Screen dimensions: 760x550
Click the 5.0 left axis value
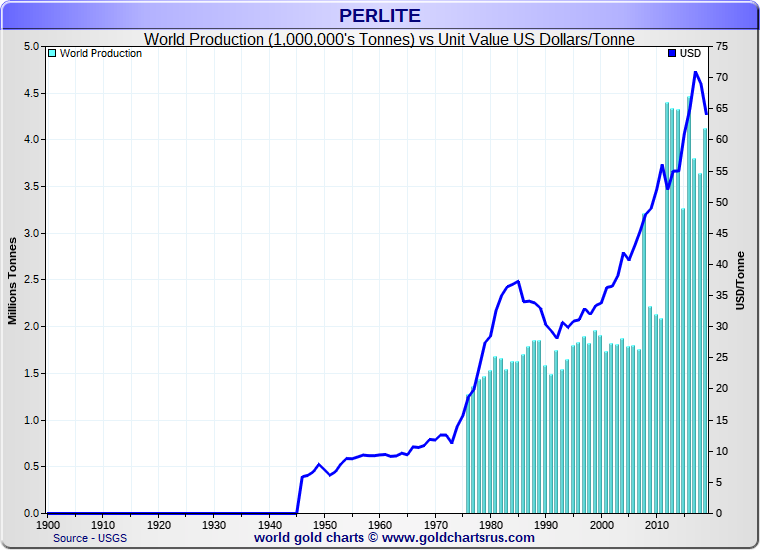coord(31,47)
